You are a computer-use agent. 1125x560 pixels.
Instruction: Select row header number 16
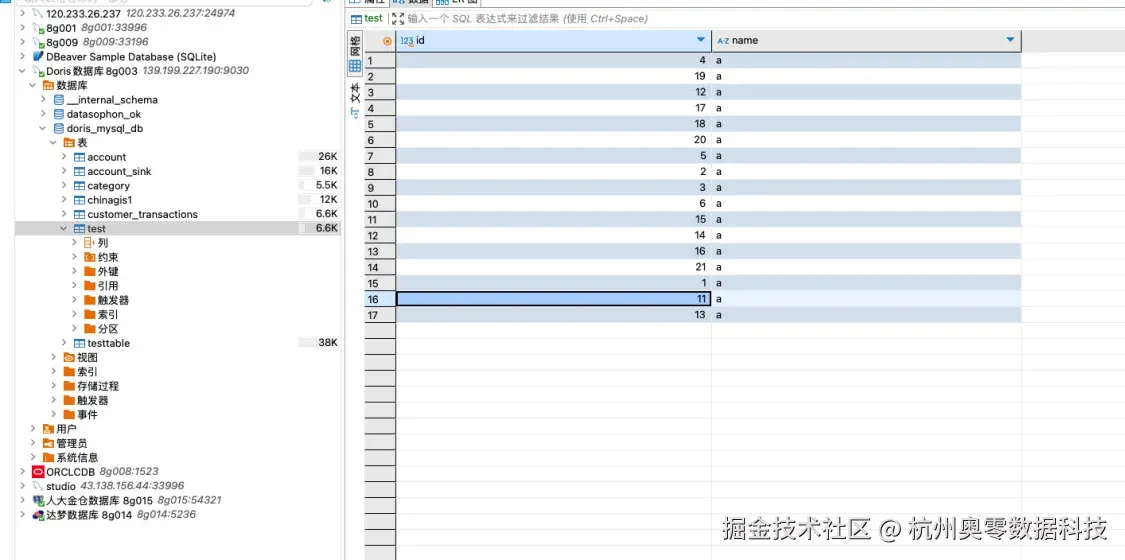380,299
